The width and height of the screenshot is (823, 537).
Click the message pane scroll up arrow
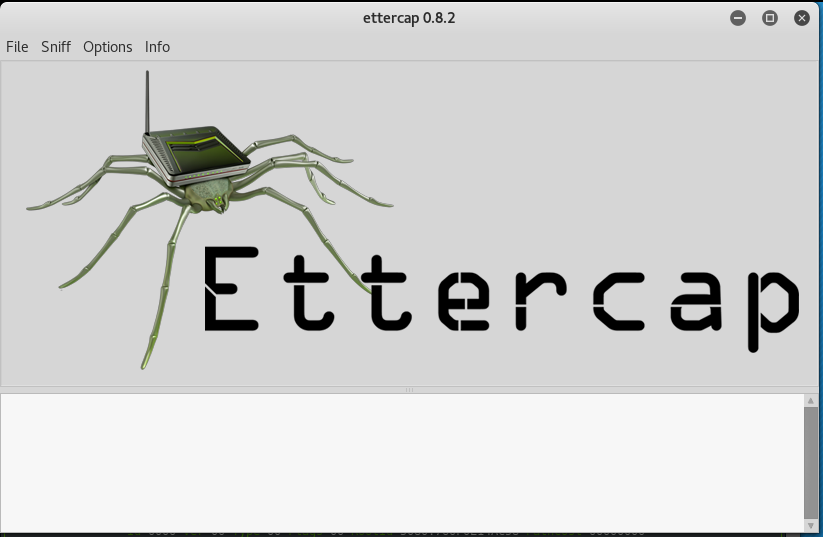[810, 401]
